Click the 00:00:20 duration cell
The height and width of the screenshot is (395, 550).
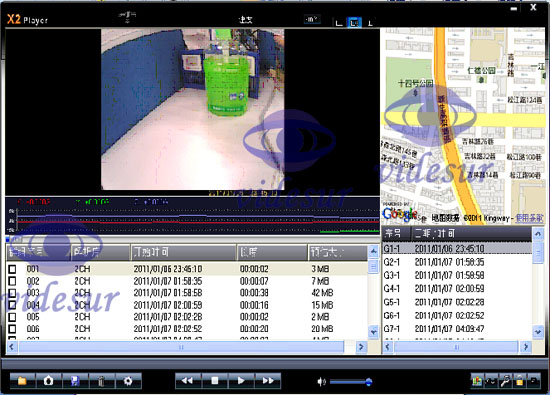[x=254, y=329]
